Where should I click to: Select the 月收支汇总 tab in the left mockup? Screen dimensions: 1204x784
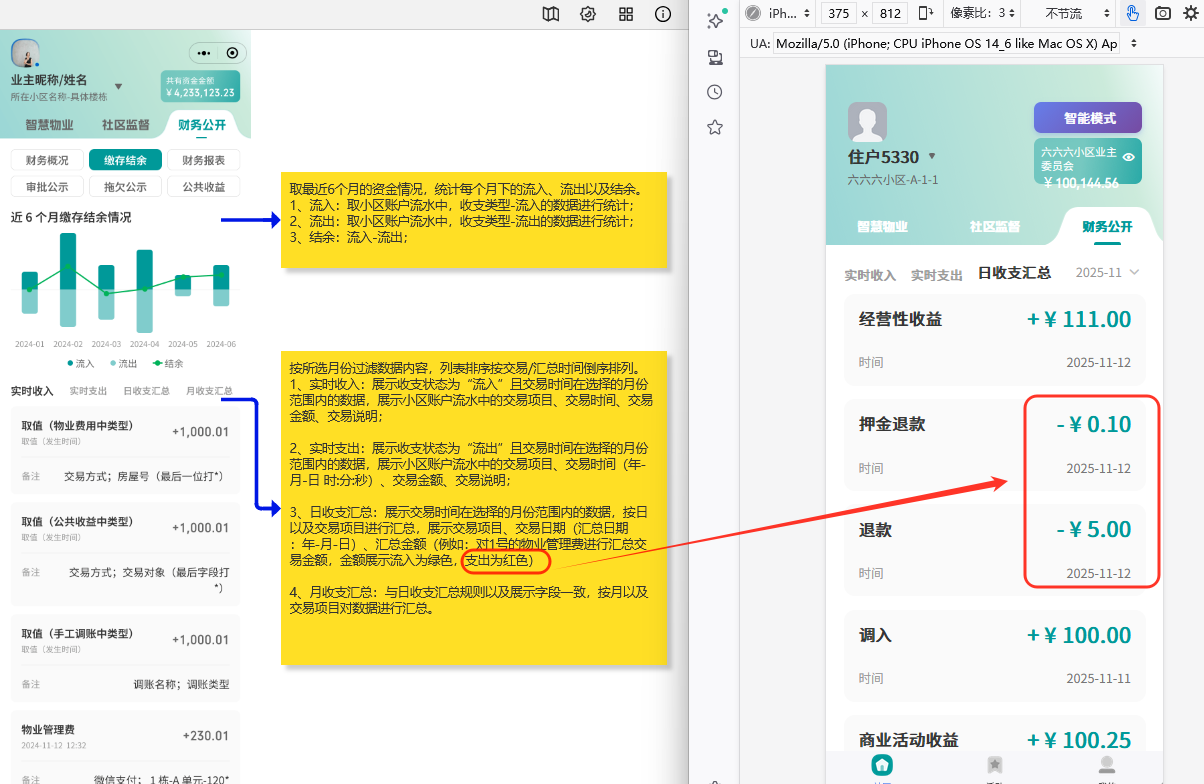point(209,391)
